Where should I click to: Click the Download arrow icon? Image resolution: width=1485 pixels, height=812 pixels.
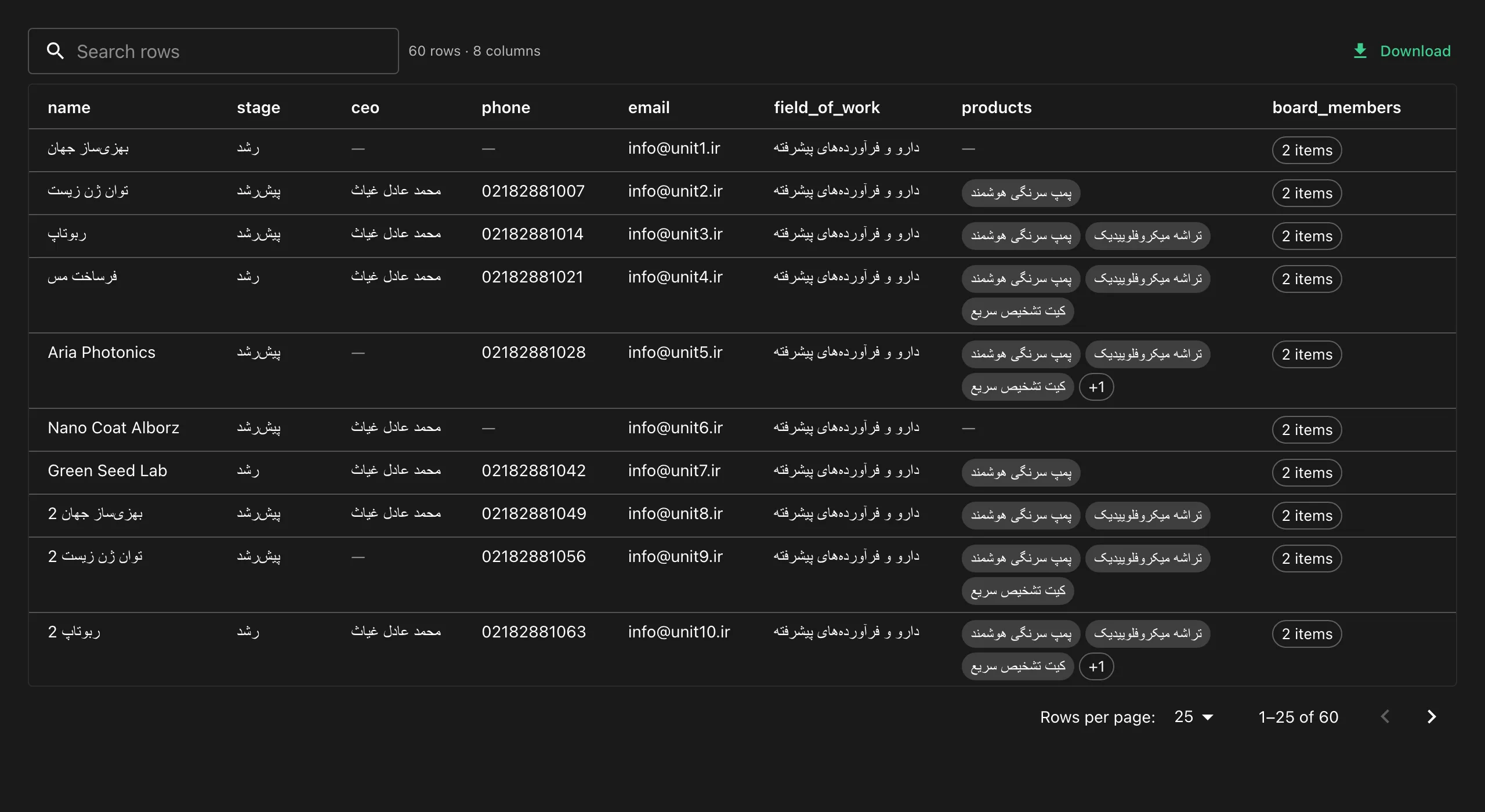[x=1360, y=51]
